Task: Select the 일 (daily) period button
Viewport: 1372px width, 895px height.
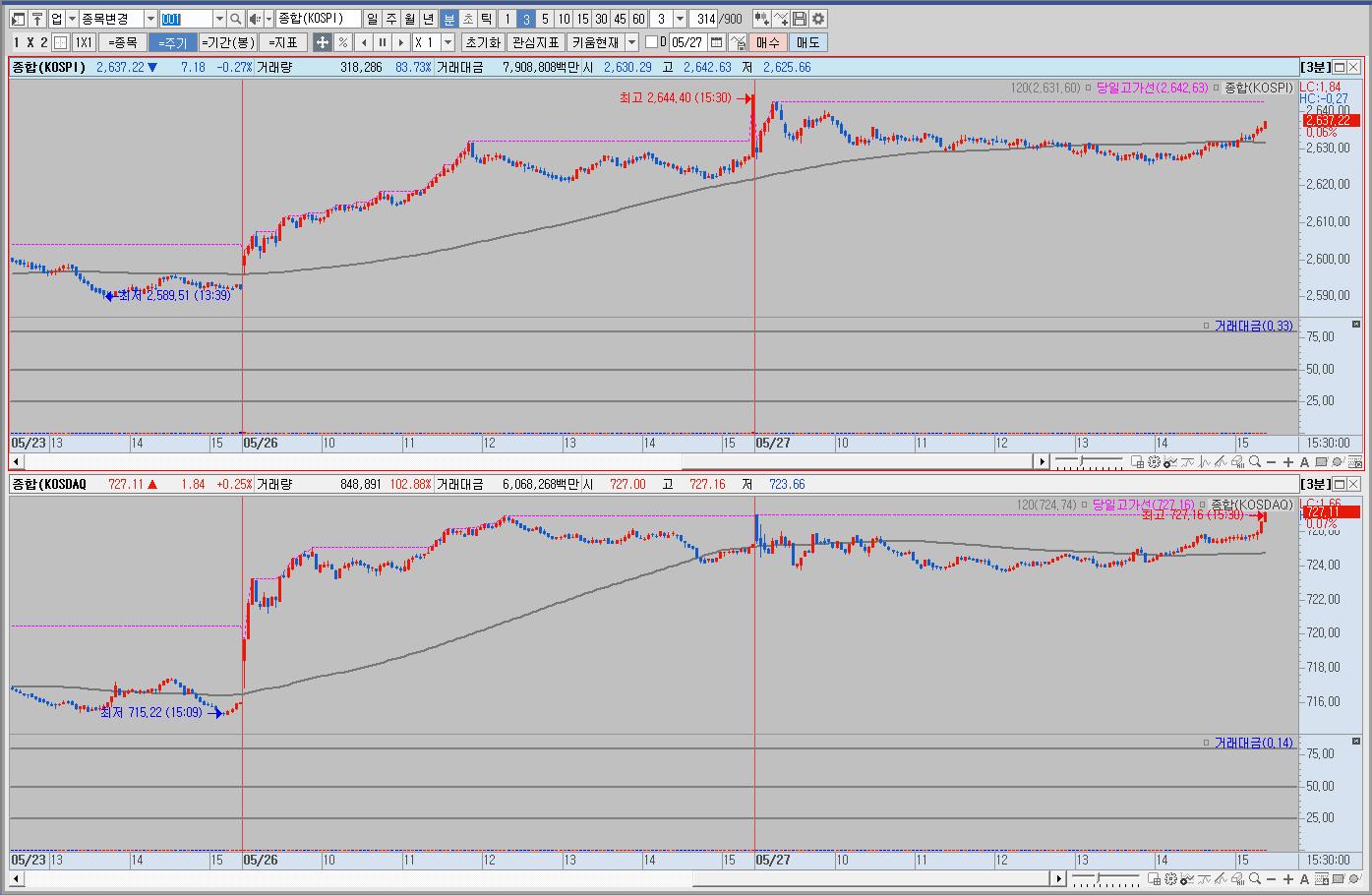Action: (372, 19)
